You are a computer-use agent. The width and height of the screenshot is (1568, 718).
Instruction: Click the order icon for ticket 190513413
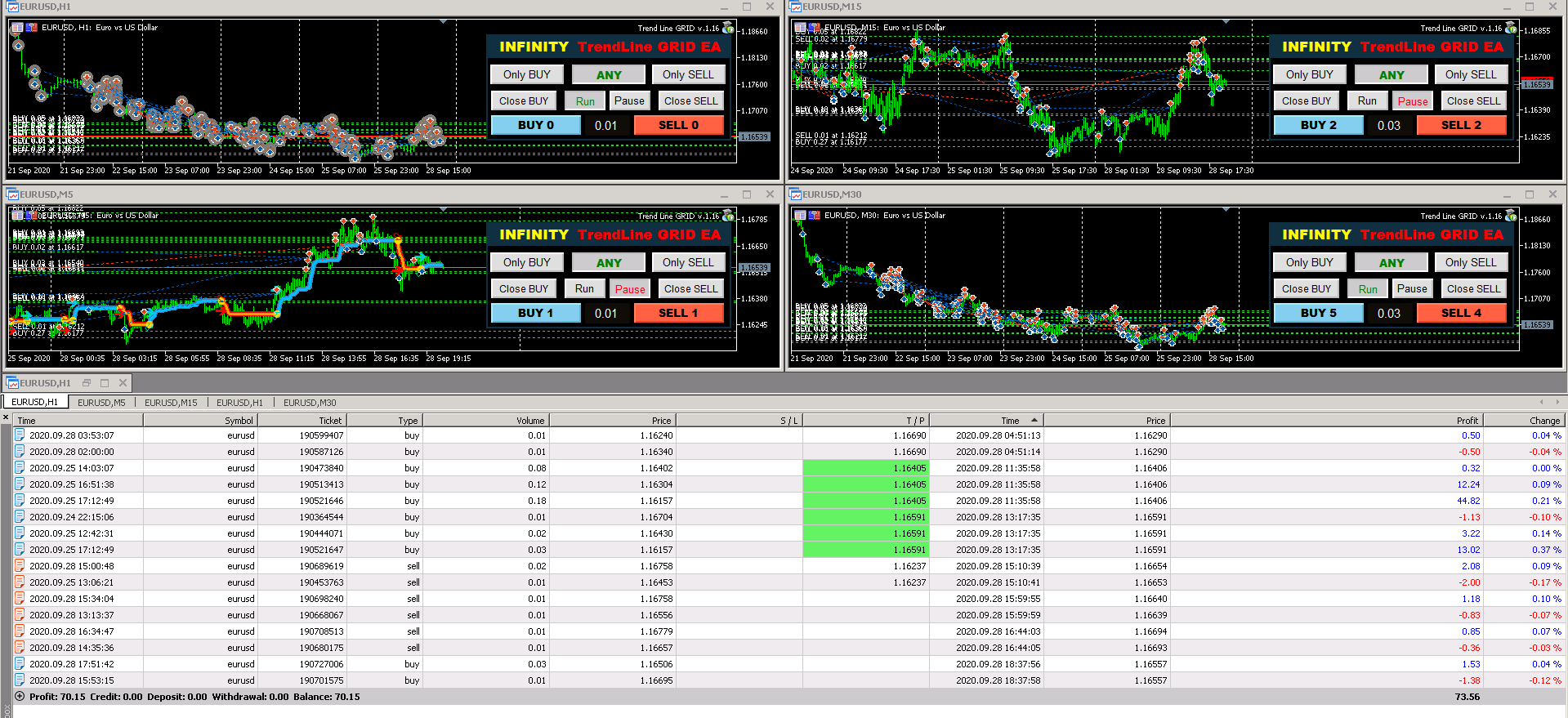tap(20, 484)
